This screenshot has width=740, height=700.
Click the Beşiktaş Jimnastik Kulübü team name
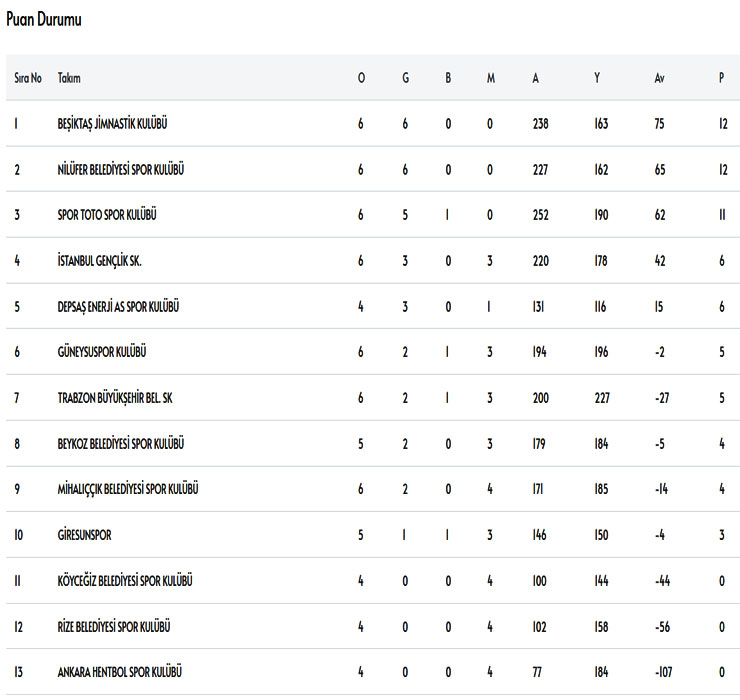(112, 124)
